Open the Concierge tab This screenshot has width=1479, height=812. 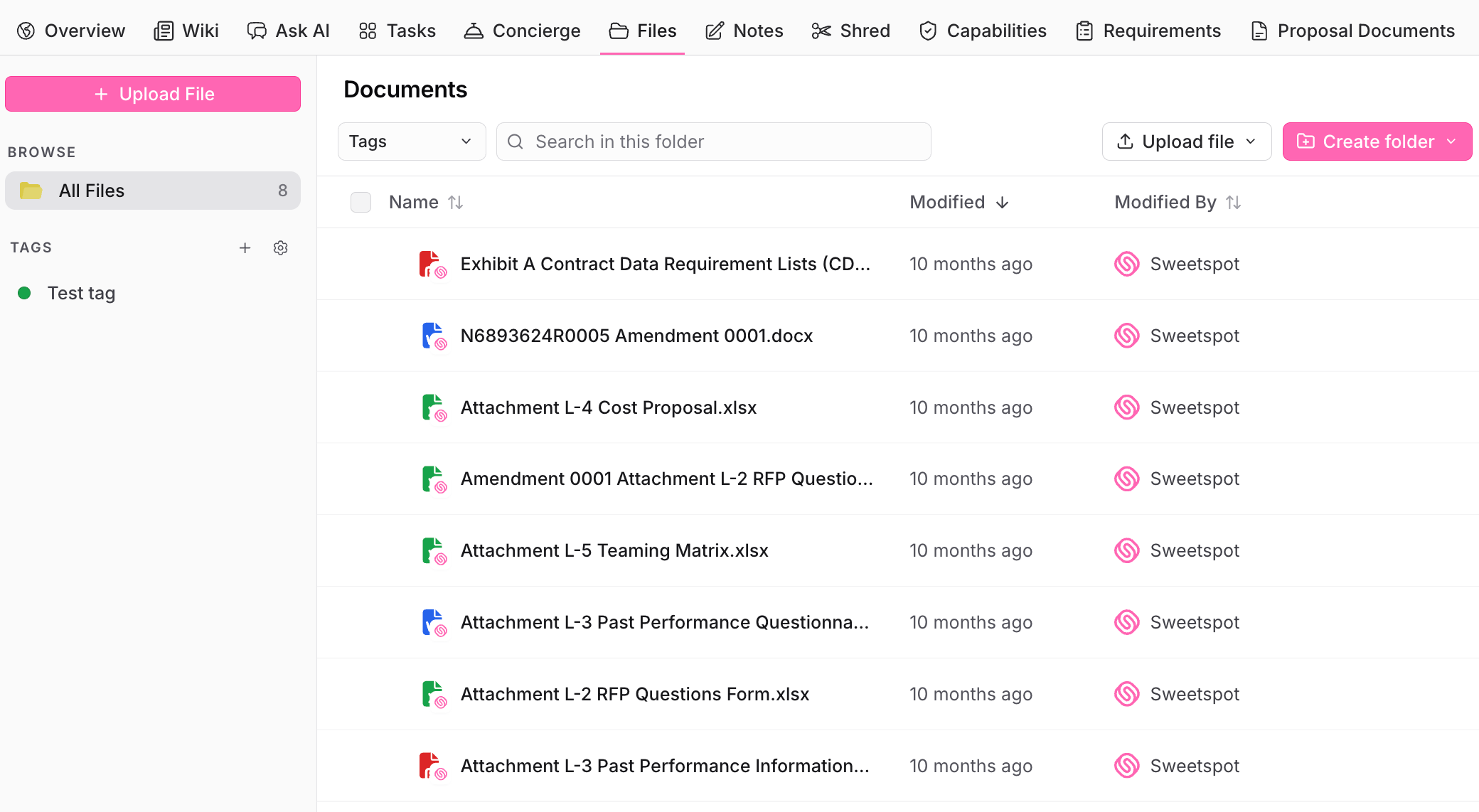pos(522,31)
